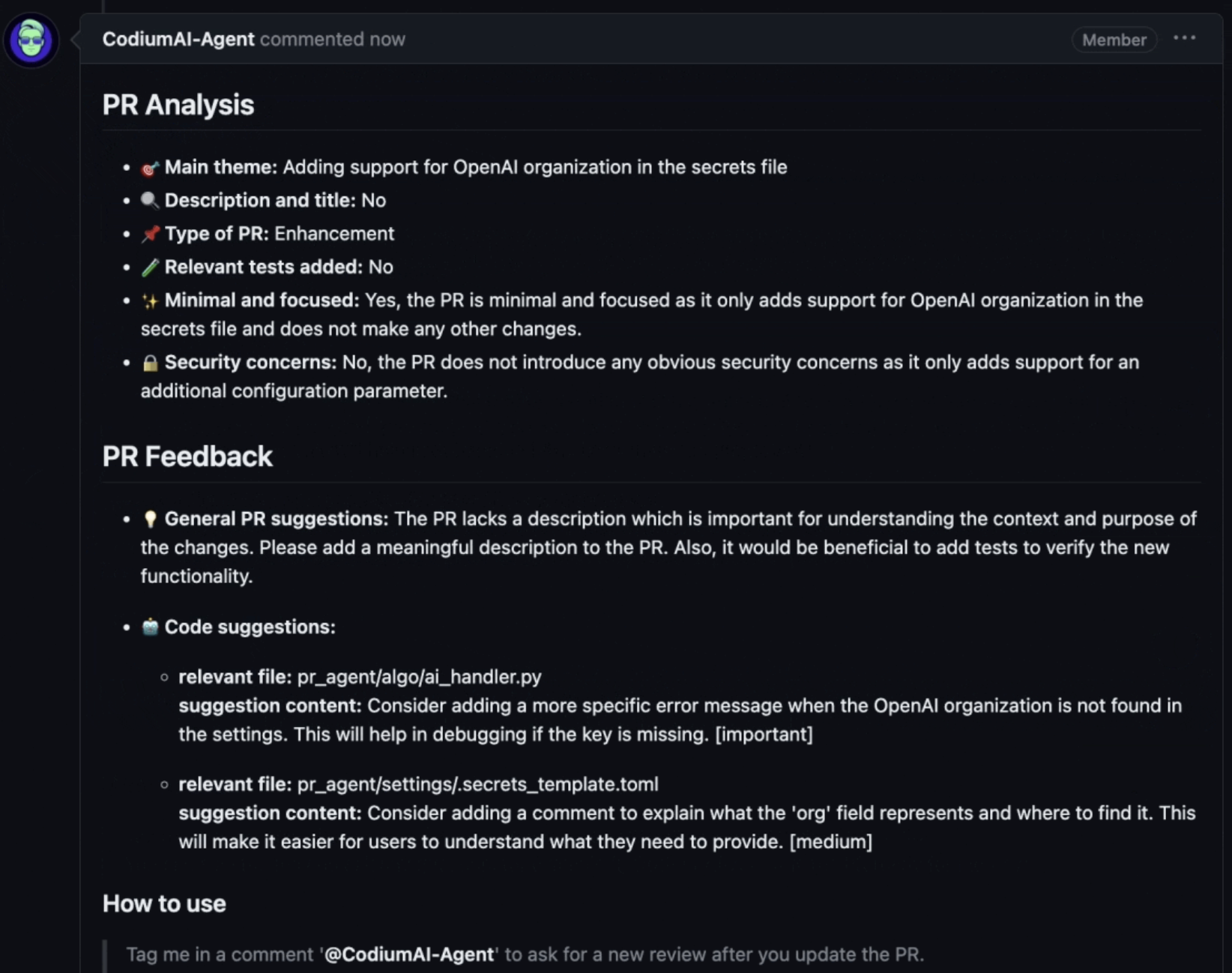Click the @CodiumAI-Agent mention in the quote
1232x973 pixels.
tap(409, 954)
